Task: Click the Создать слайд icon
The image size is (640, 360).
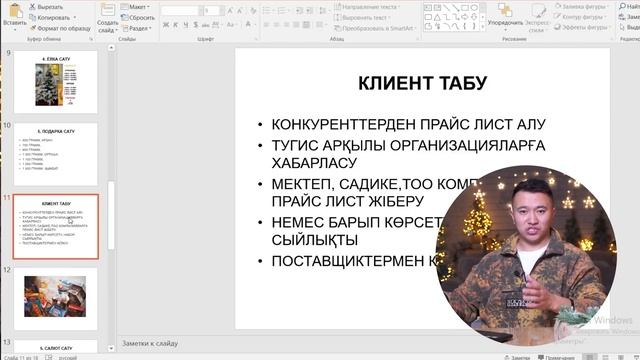Action: coord(108,11)
